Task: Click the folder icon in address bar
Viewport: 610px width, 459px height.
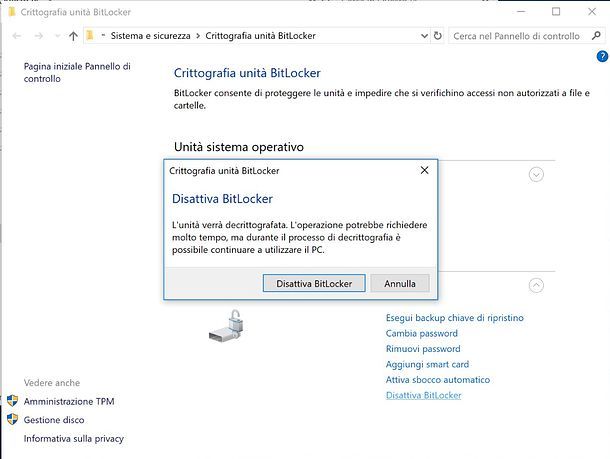Action: 90,35
